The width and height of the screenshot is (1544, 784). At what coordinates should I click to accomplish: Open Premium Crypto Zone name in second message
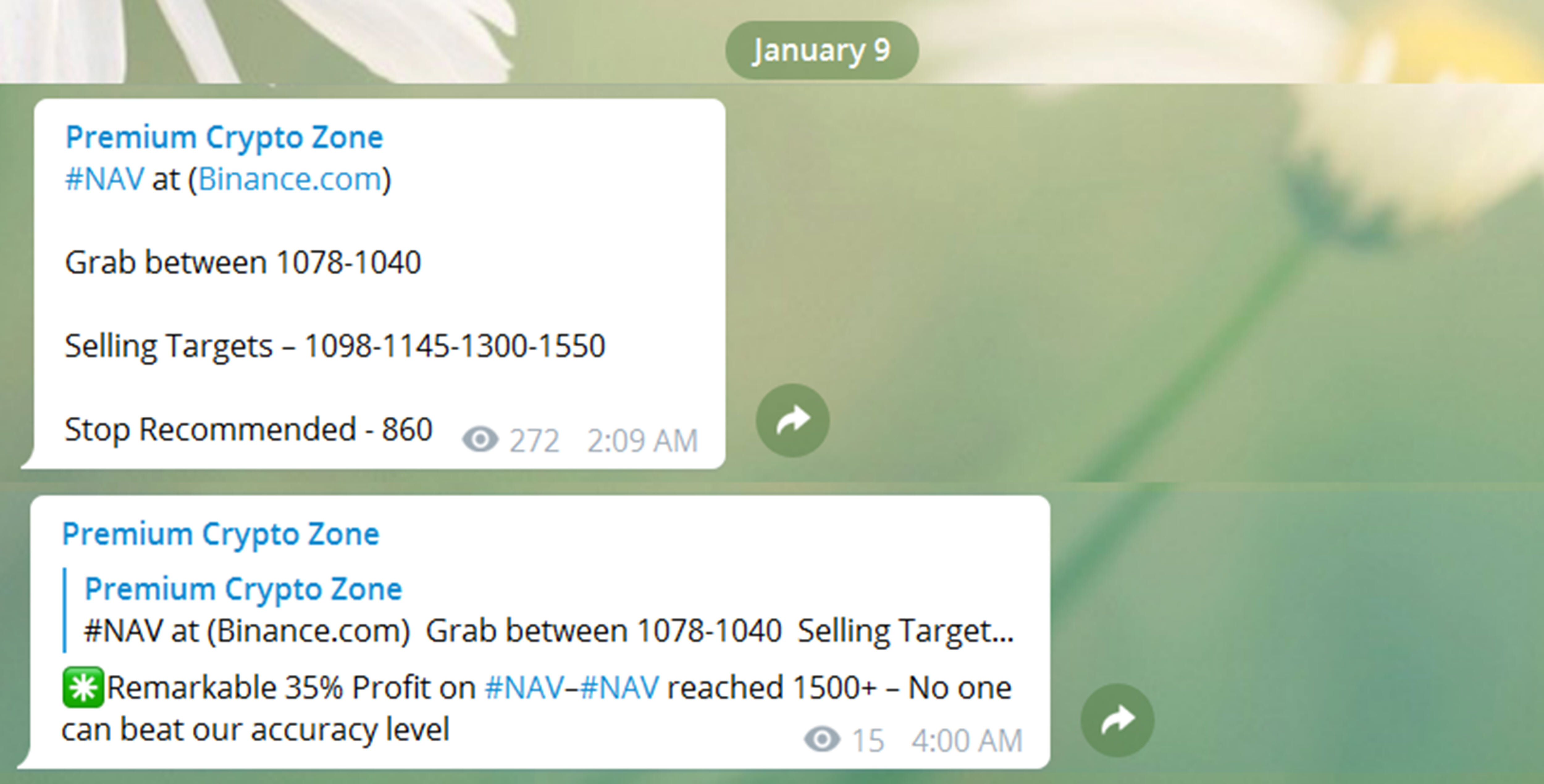click(x=220, y=534)
